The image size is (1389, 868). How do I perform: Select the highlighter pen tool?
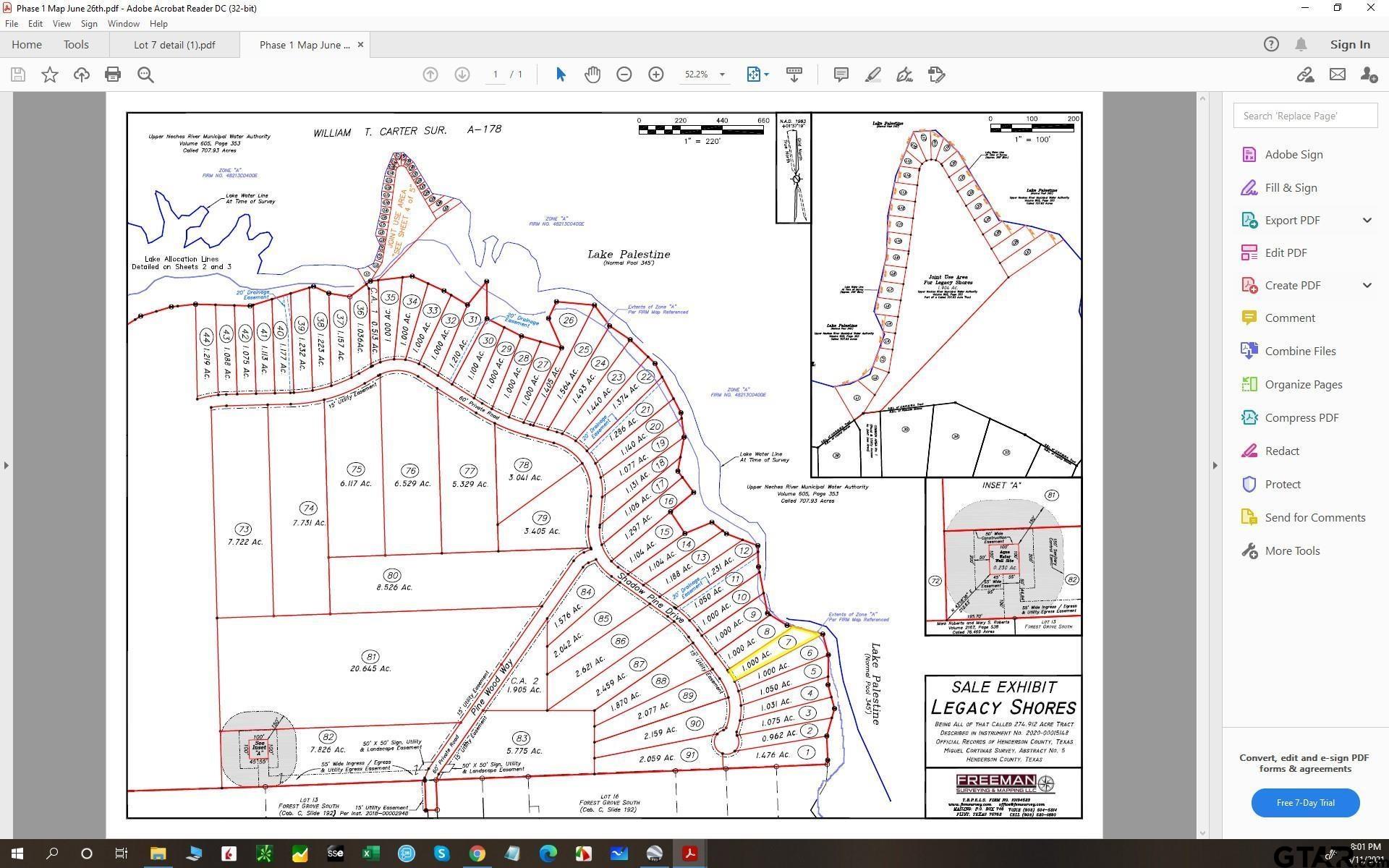pos(872,75)
